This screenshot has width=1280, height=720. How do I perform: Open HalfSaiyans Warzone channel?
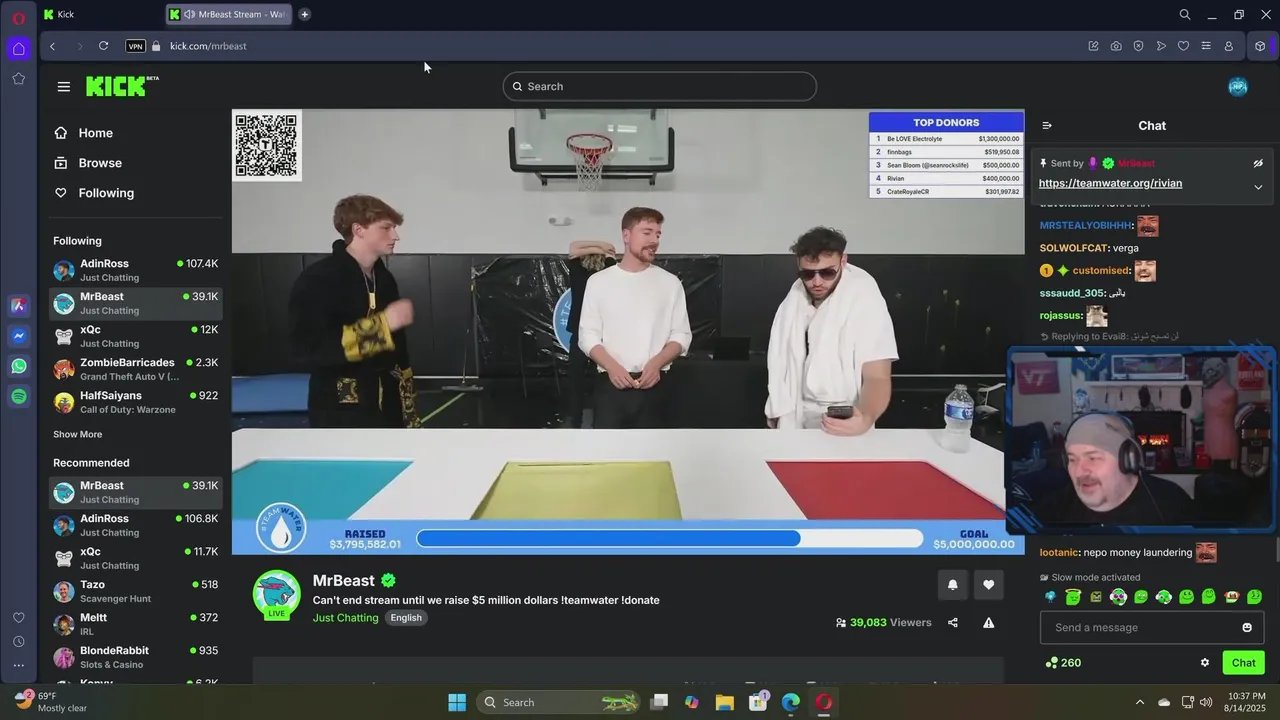135,402
